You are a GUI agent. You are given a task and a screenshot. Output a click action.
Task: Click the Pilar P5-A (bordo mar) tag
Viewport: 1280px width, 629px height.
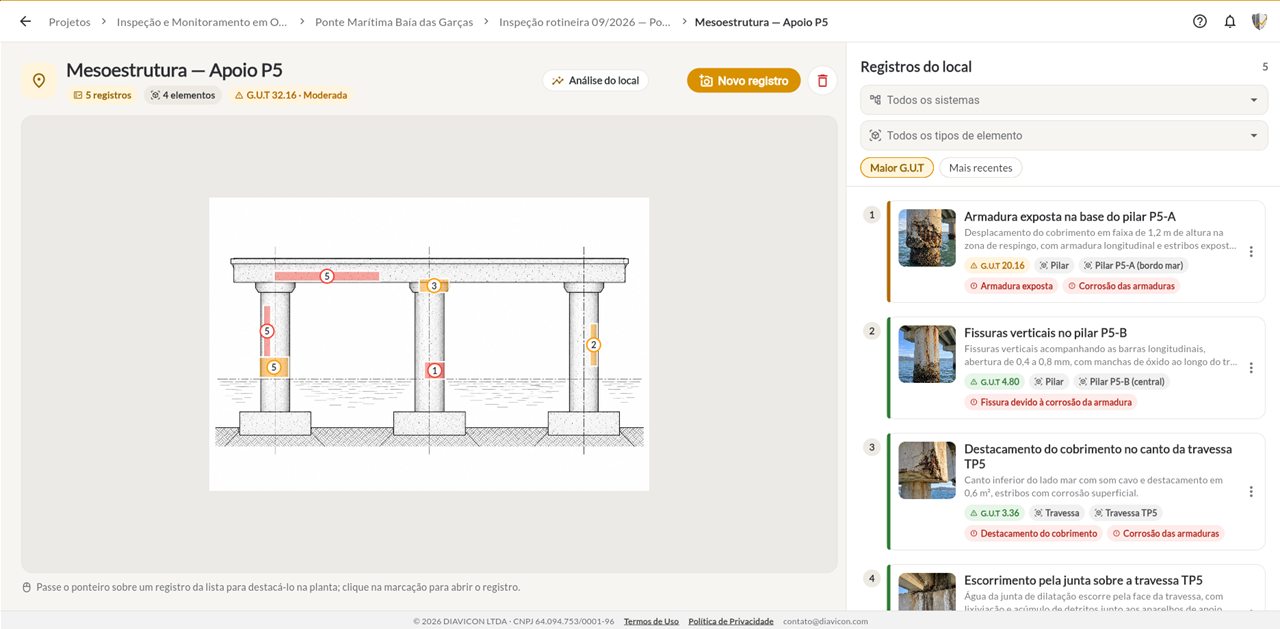click(1133, 265)
